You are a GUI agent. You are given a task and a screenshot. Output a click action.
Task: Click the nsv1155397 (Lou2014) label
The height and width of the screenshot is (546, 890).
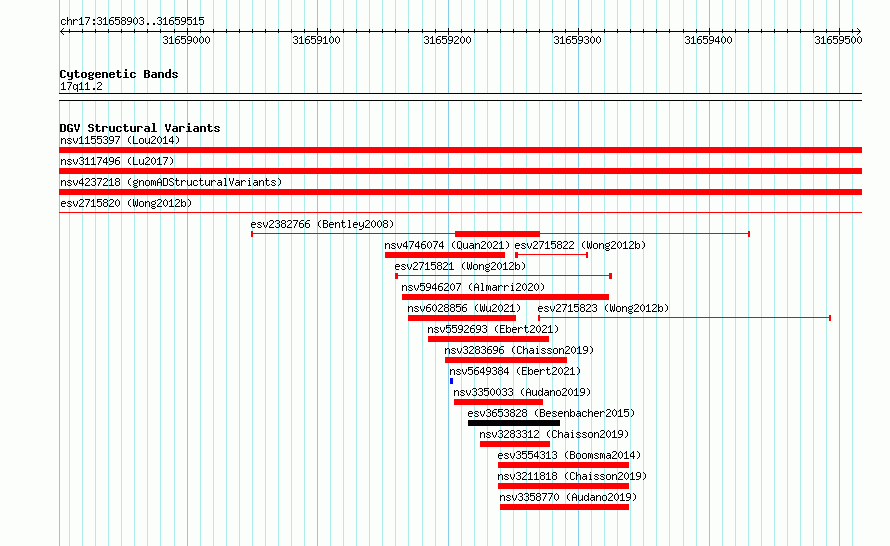point(120,140)
